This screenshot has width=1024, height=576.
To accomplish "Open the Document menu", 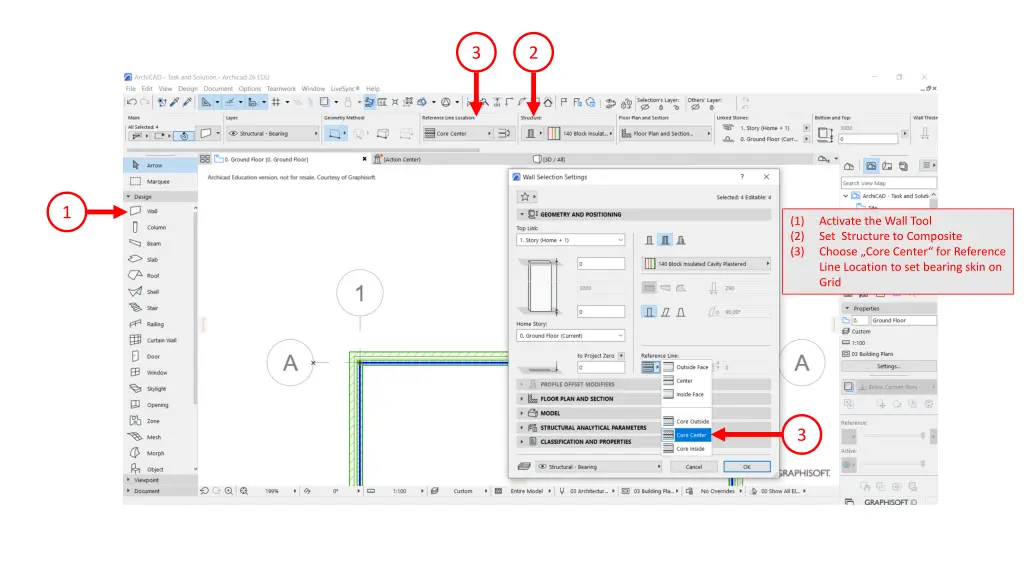I will click(217, 89).
